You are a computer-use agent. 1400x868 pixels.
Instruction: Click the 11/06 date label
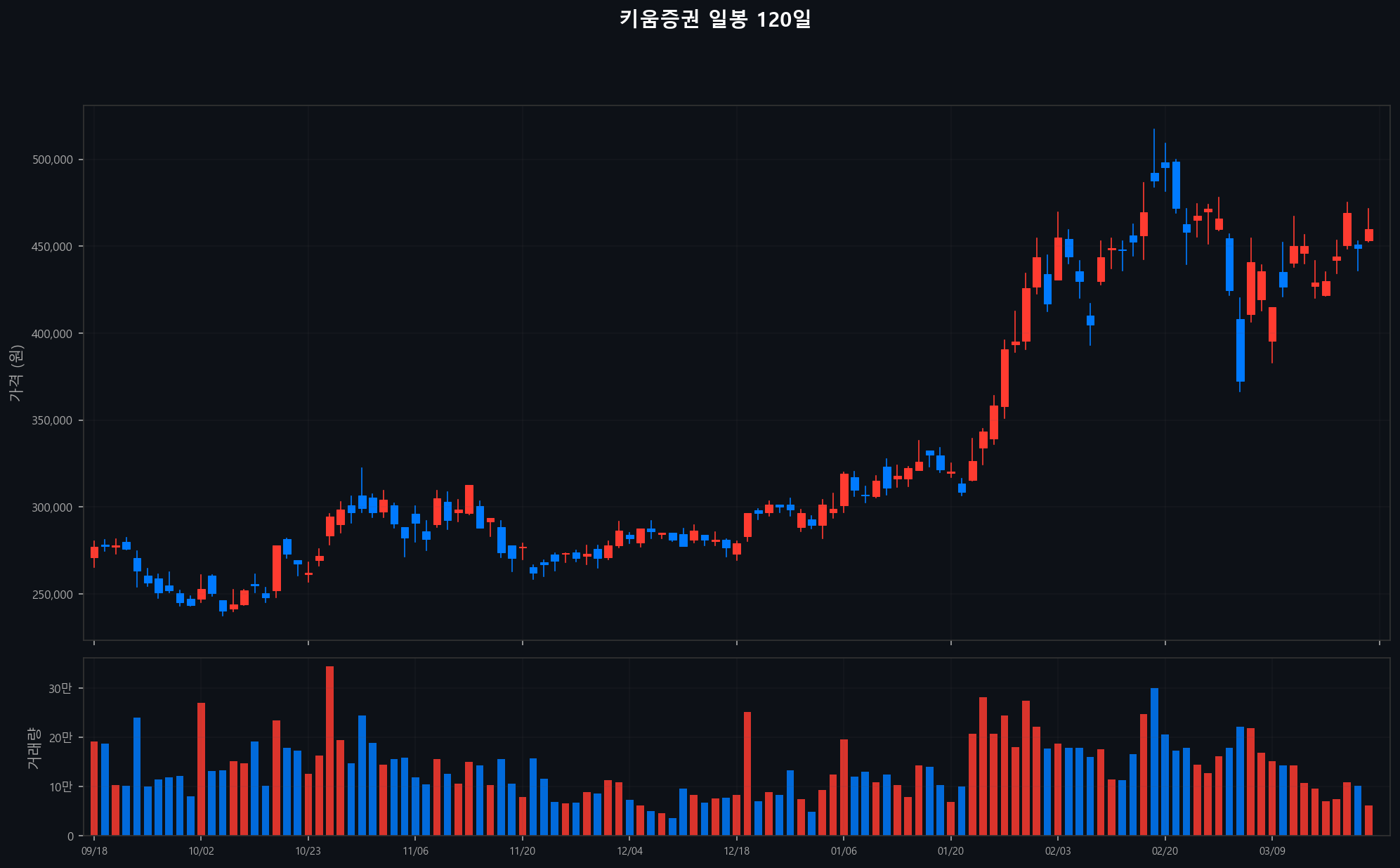[x=415, y=851]
